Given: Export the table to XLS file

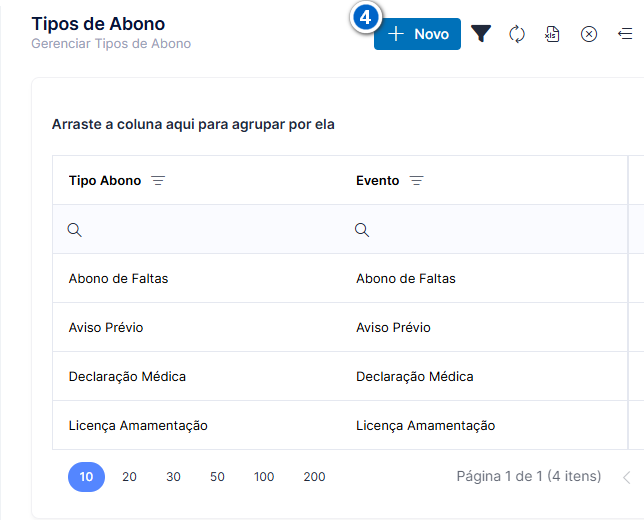Looking at the screenshot, I should click(x=552, y=34).
